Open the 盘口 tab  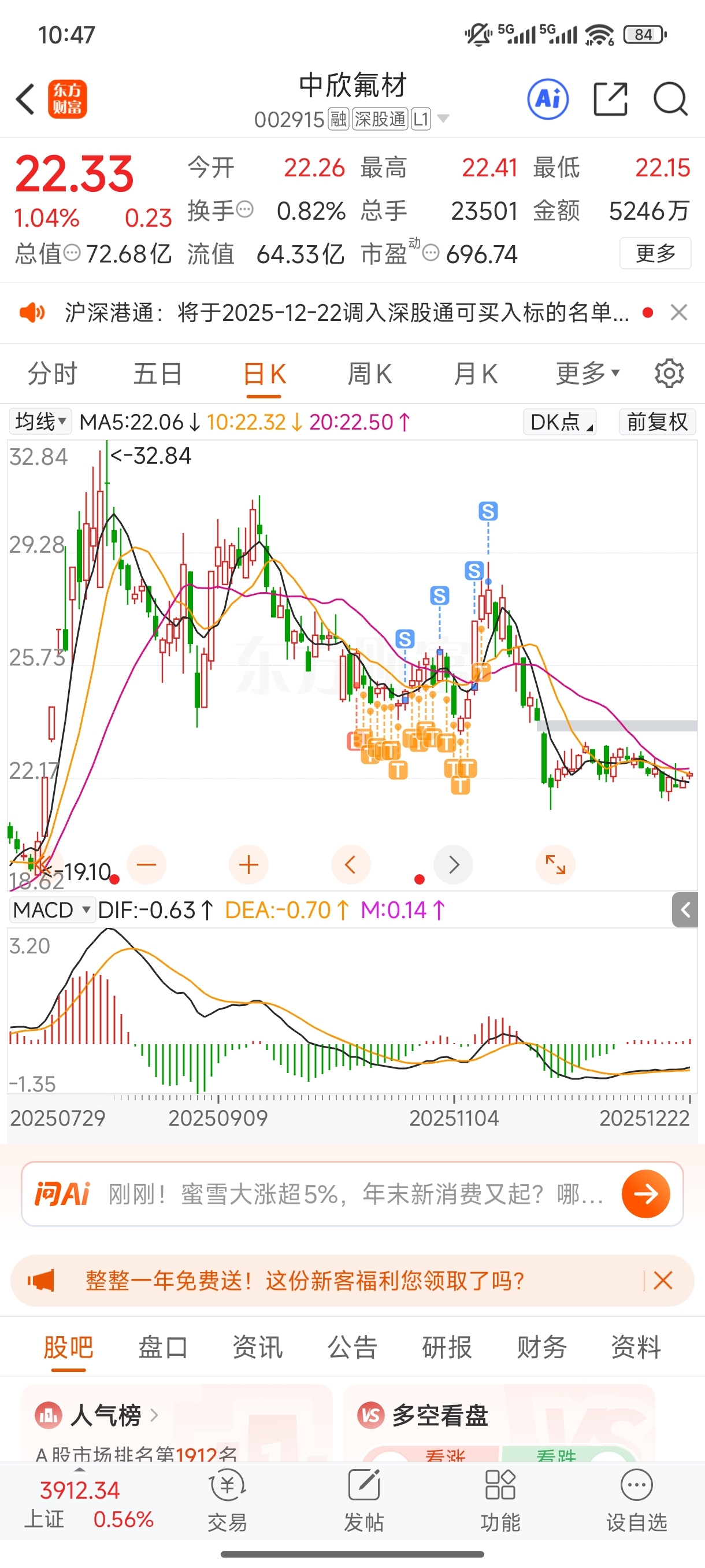point(163,1347)
